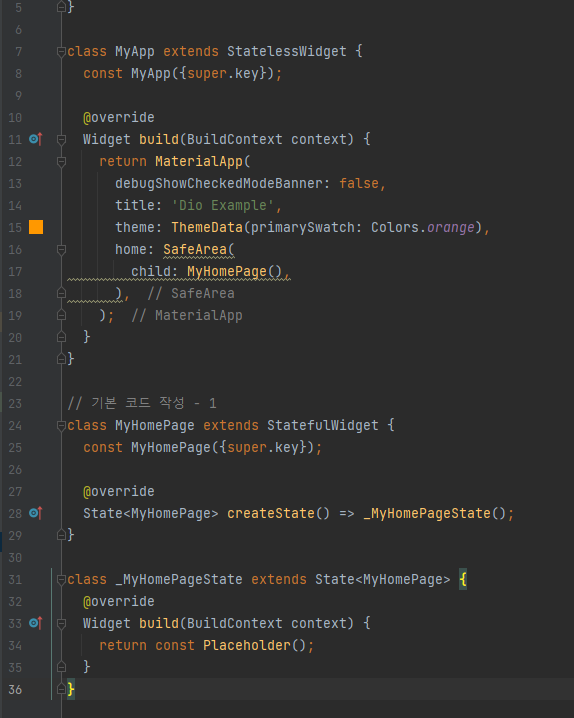Click the 'Dio Example' string
This screenshot has height=718, width=574.
click(223, 205)
